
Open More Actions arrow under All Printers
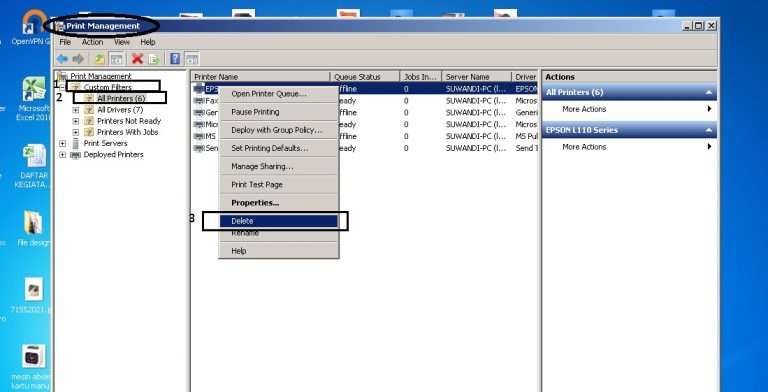(x=709, y=109)
